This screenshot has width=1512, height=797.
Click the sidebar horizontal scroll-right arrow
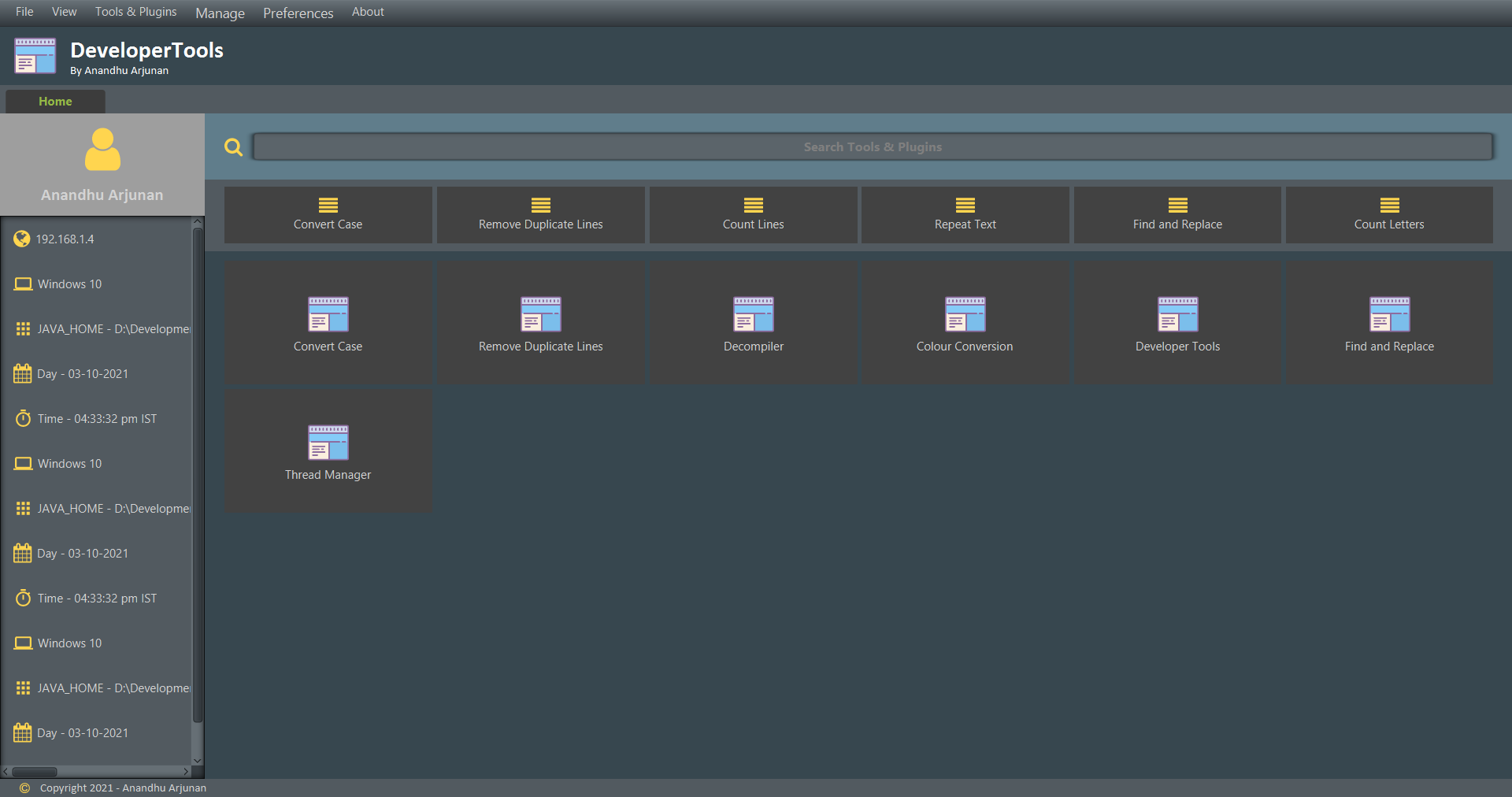click(186, 772)
